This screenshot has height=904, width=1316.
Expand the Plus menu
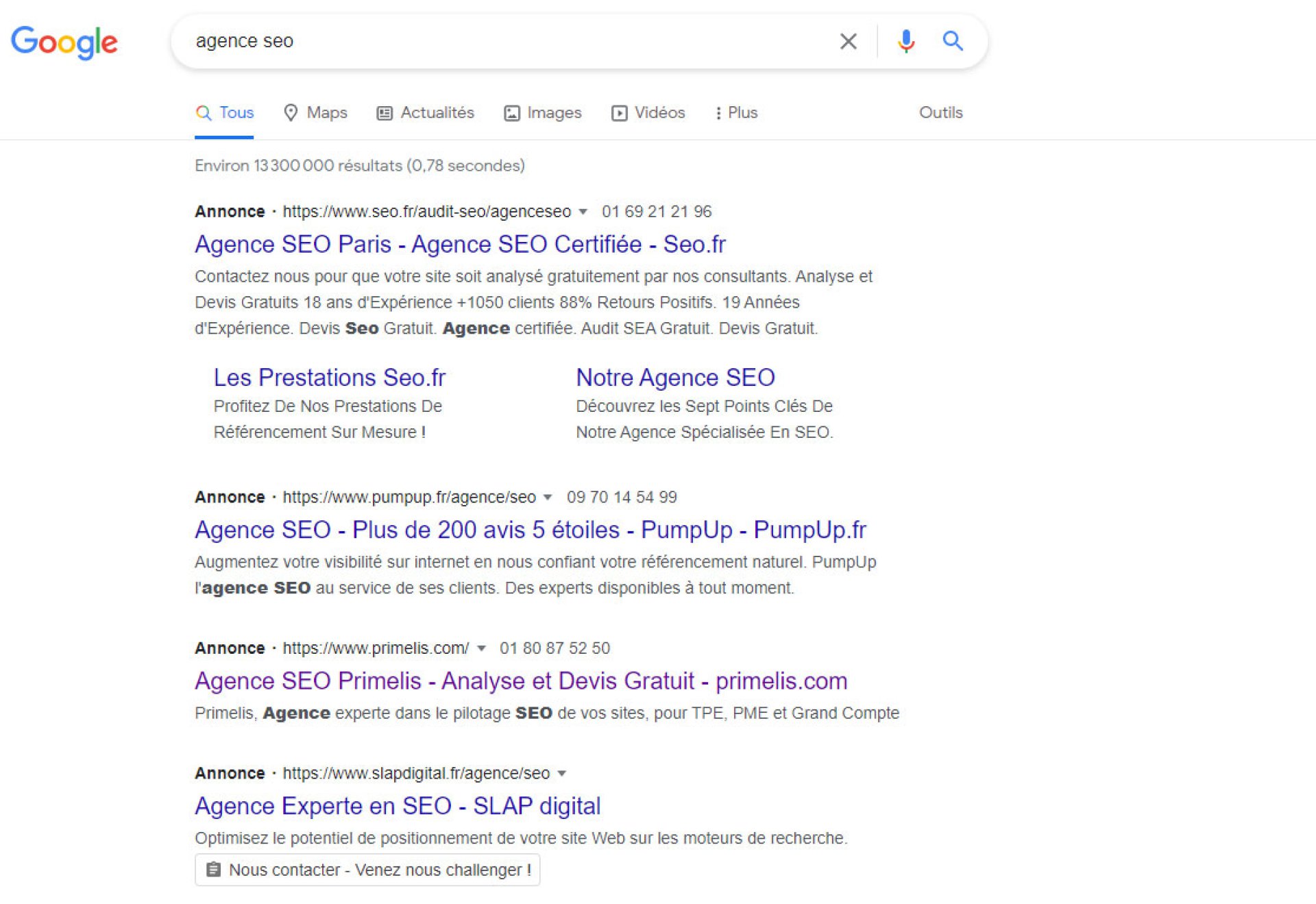[736, 112]
